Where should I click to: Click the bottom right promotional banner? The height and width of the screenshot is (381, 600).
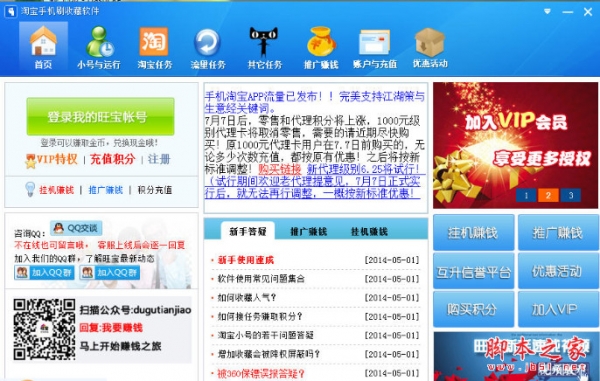click(x=515, y=356)
